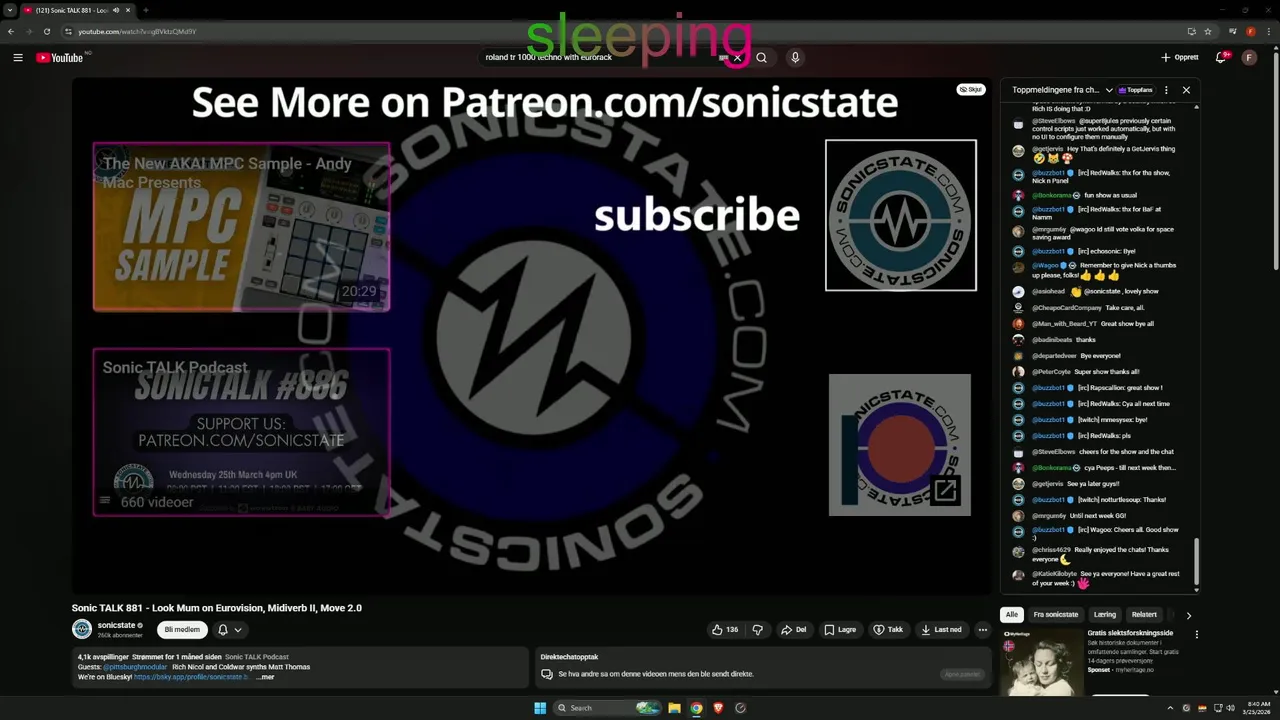This screenshot has width=1280, height=720.
Task: Click the sonicstate subscribe logo in video
Action: pos(900,215)
